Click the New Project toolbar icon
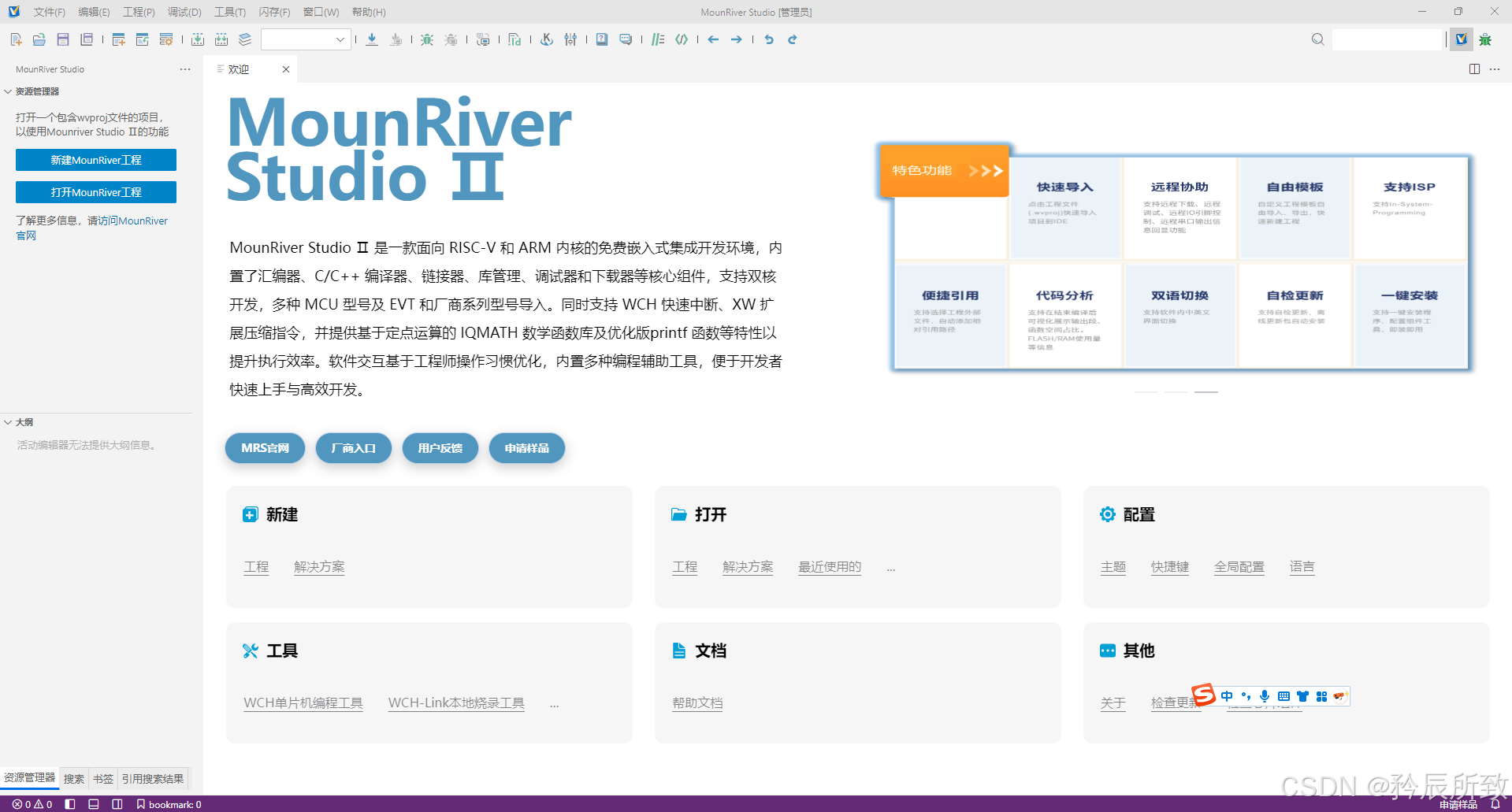1512x812 pixels. point(119,39)
